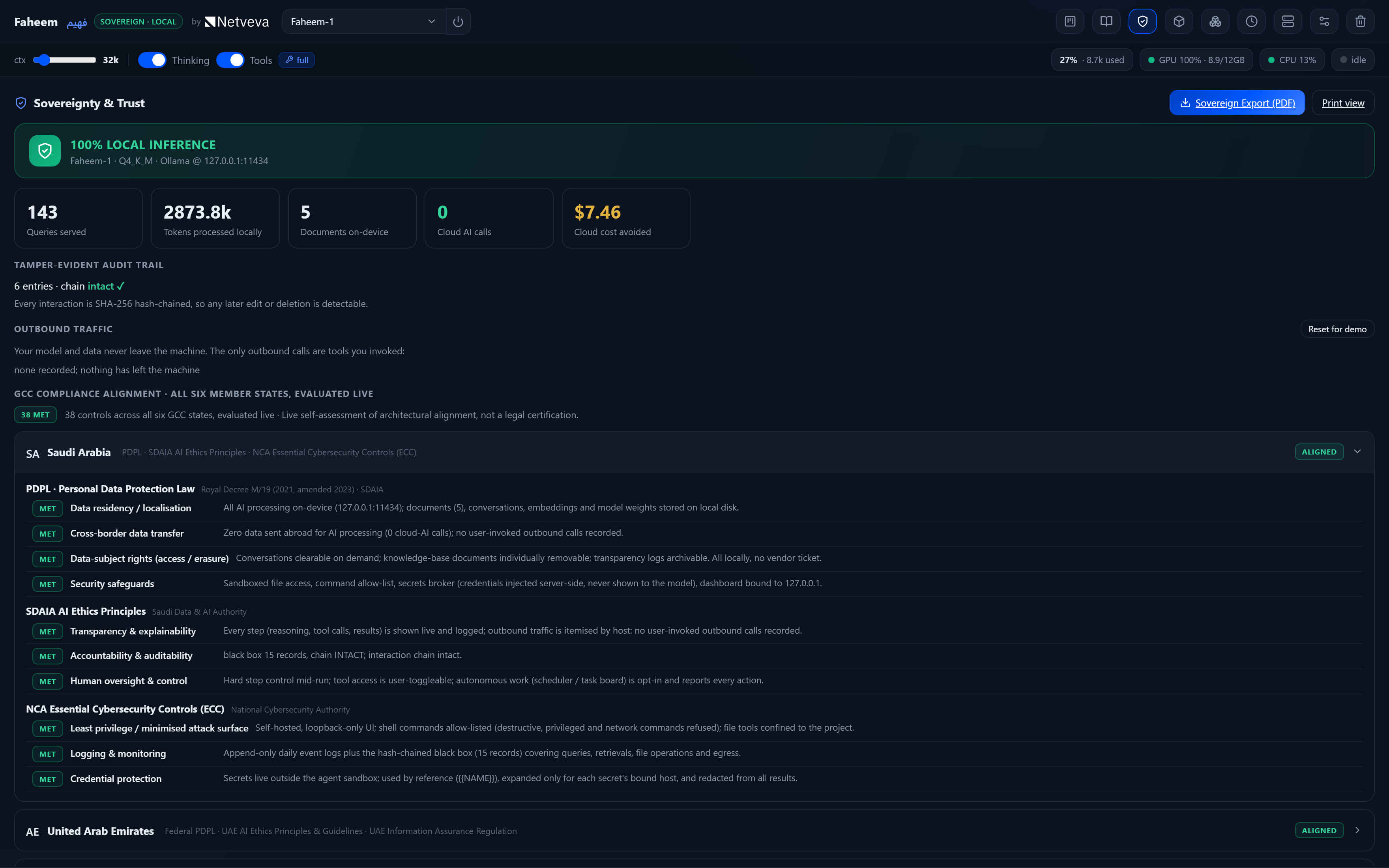Click the wrench icon in the full badge

pos(289,60)
